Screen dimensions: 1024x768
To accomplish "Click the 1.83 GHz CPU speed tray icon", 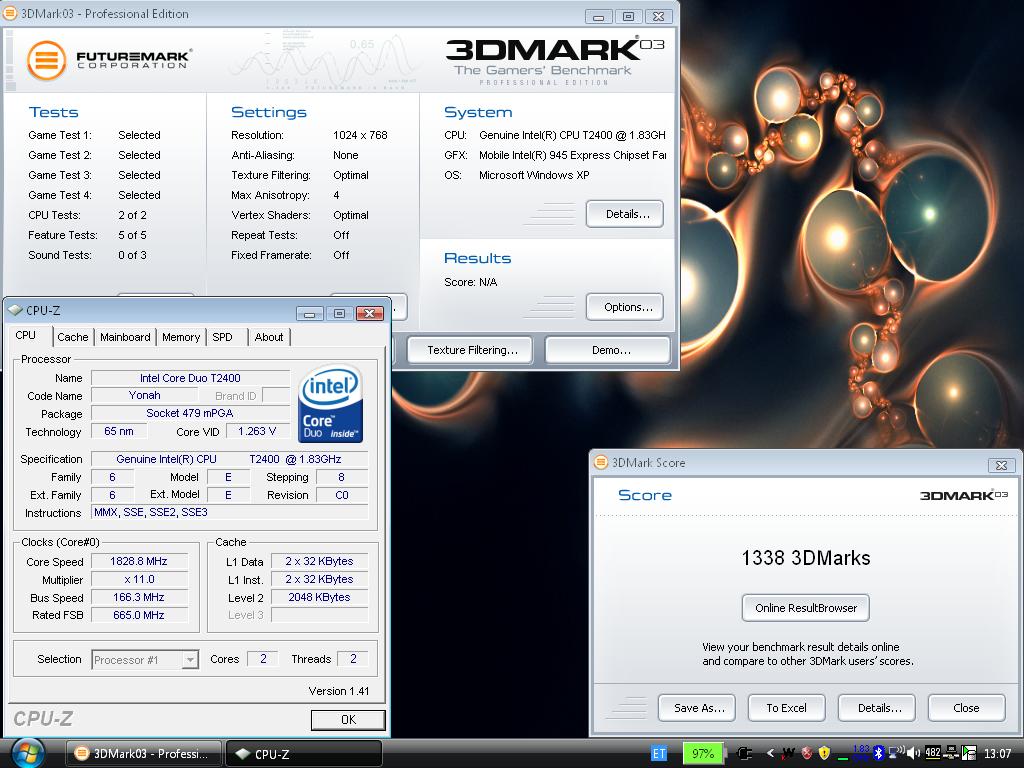I will pos(861,753).
